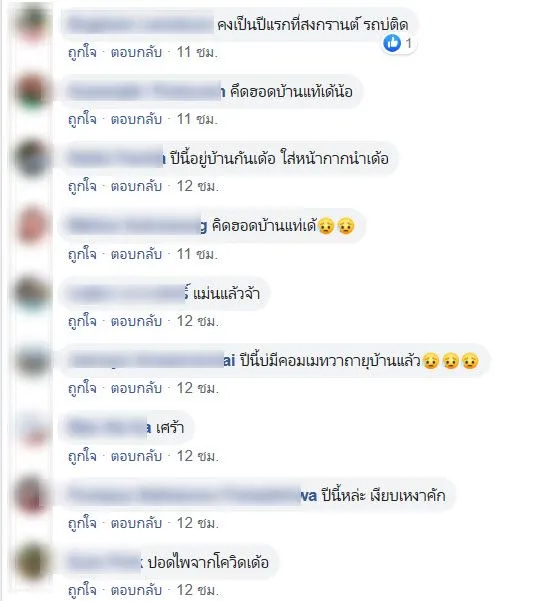Click blurred commenter name before 'แม่นแล้วจ้า'
548x601 pixels.
pyautogui.click(x=128, y=294)
